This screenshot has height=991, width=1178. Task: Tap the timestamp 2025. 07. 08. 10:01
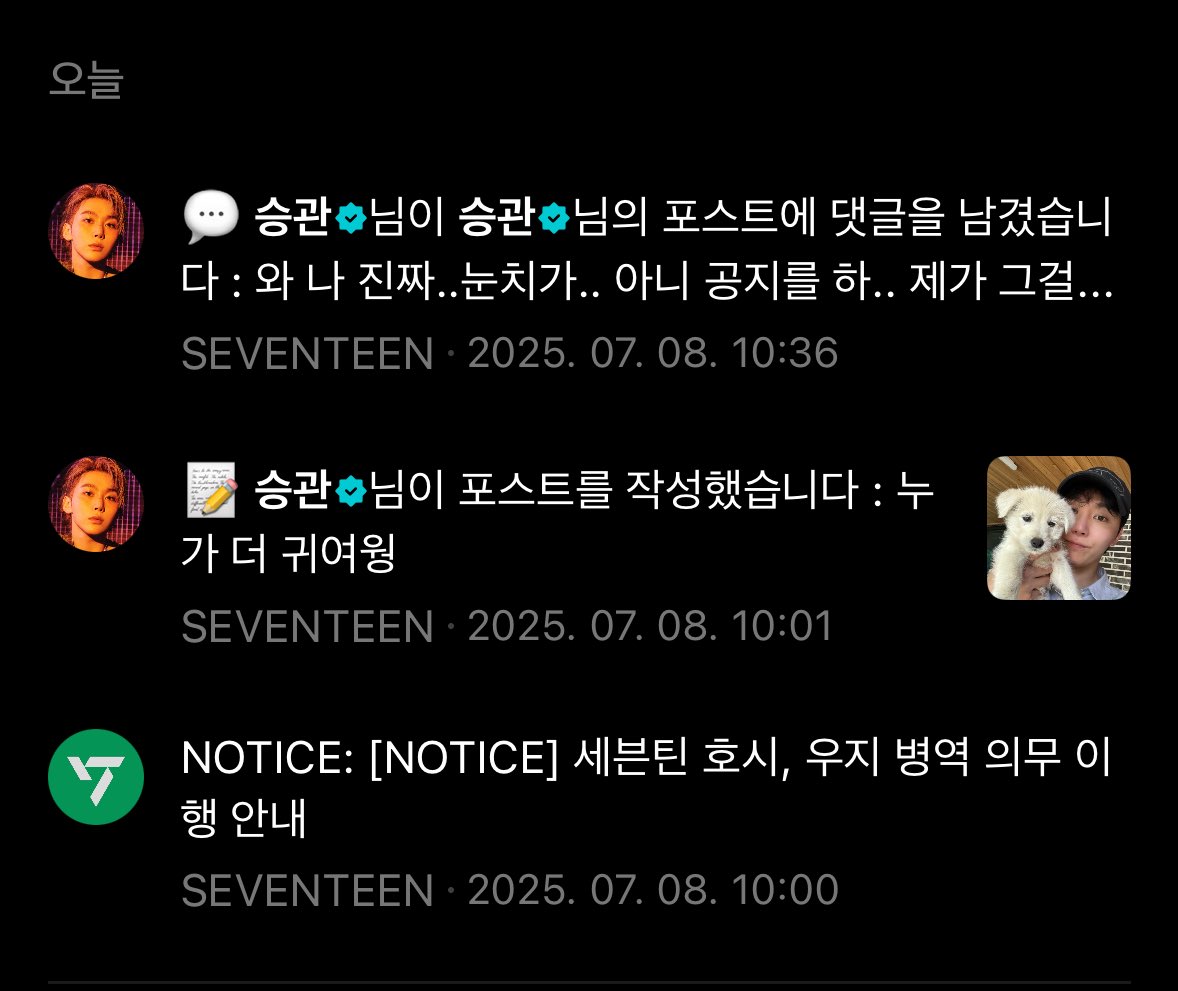click(650, 626)
